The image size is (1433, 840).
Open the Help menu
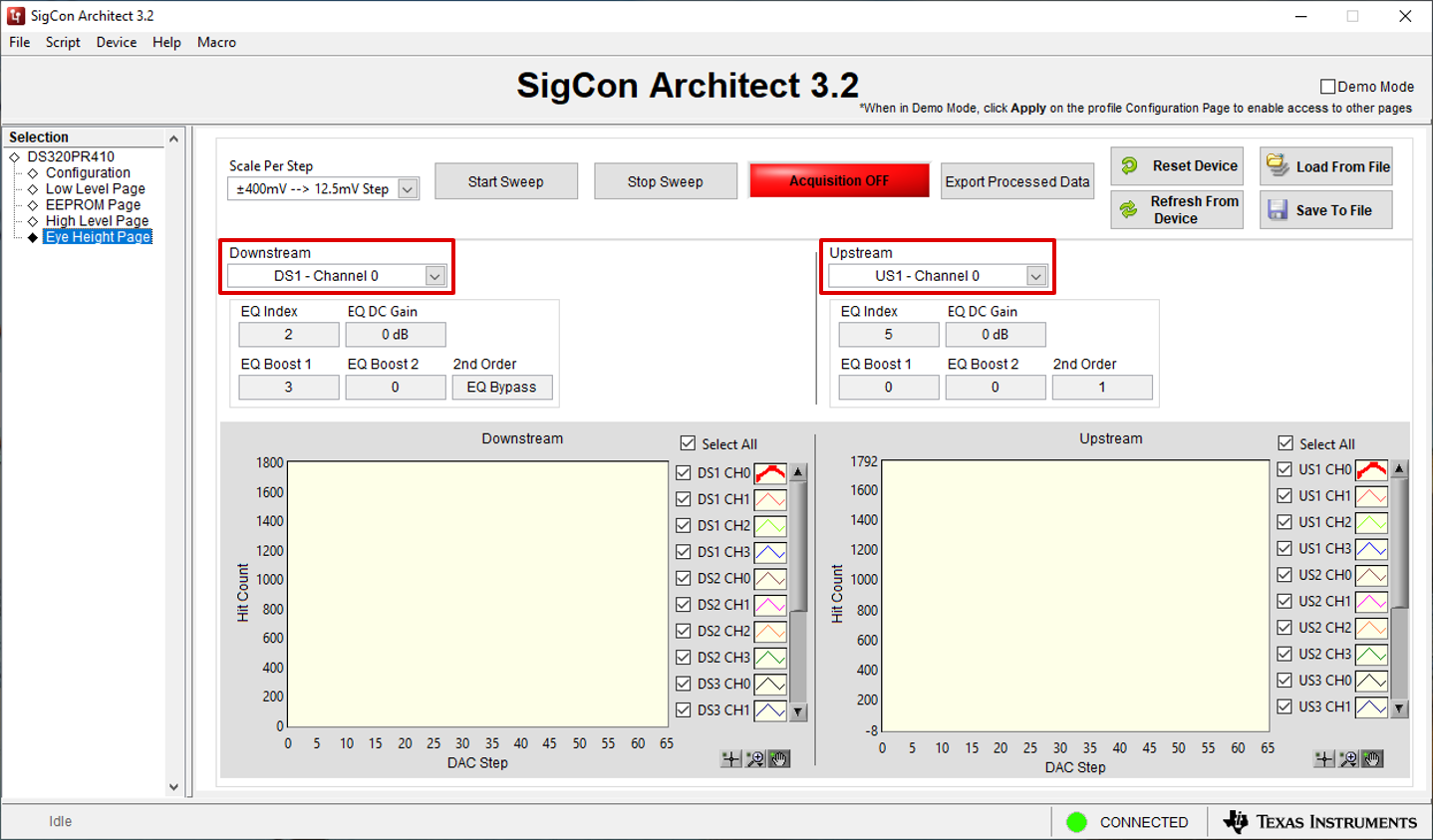point(166,43)
